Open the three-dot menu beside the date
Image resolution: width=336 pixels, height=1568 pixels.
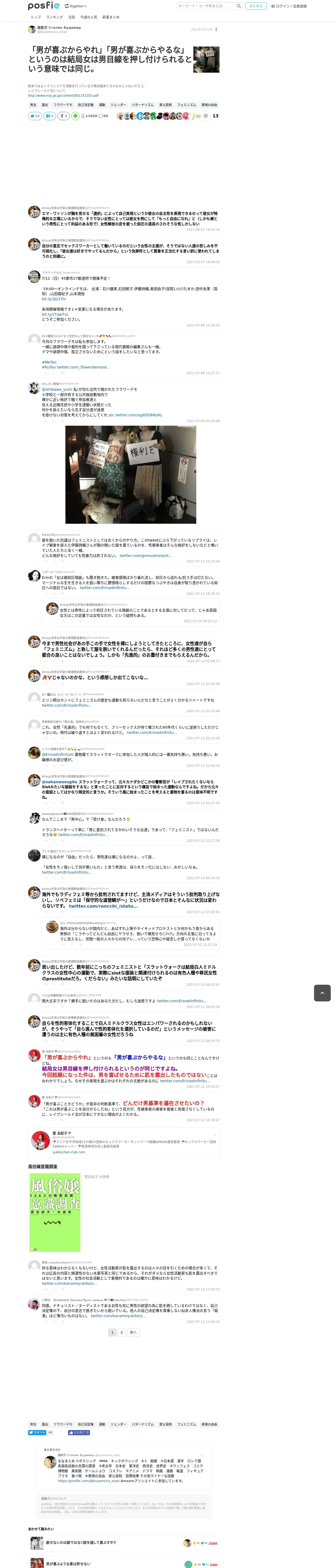click(x=216, y=29)
